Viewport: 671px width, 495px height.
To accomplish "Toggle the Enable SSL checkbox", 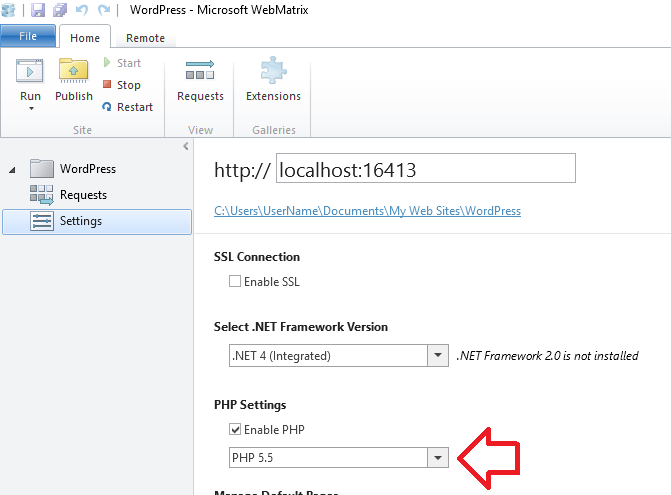I will click(235, 281).
